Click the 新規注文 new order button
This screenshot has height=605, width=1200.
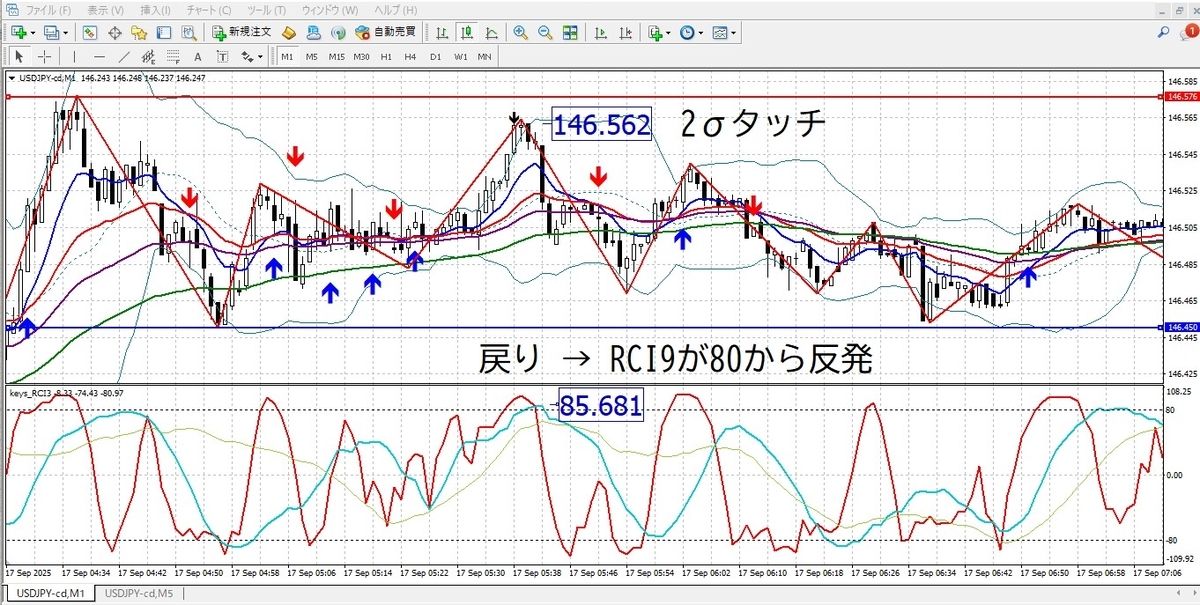(243, 32)
